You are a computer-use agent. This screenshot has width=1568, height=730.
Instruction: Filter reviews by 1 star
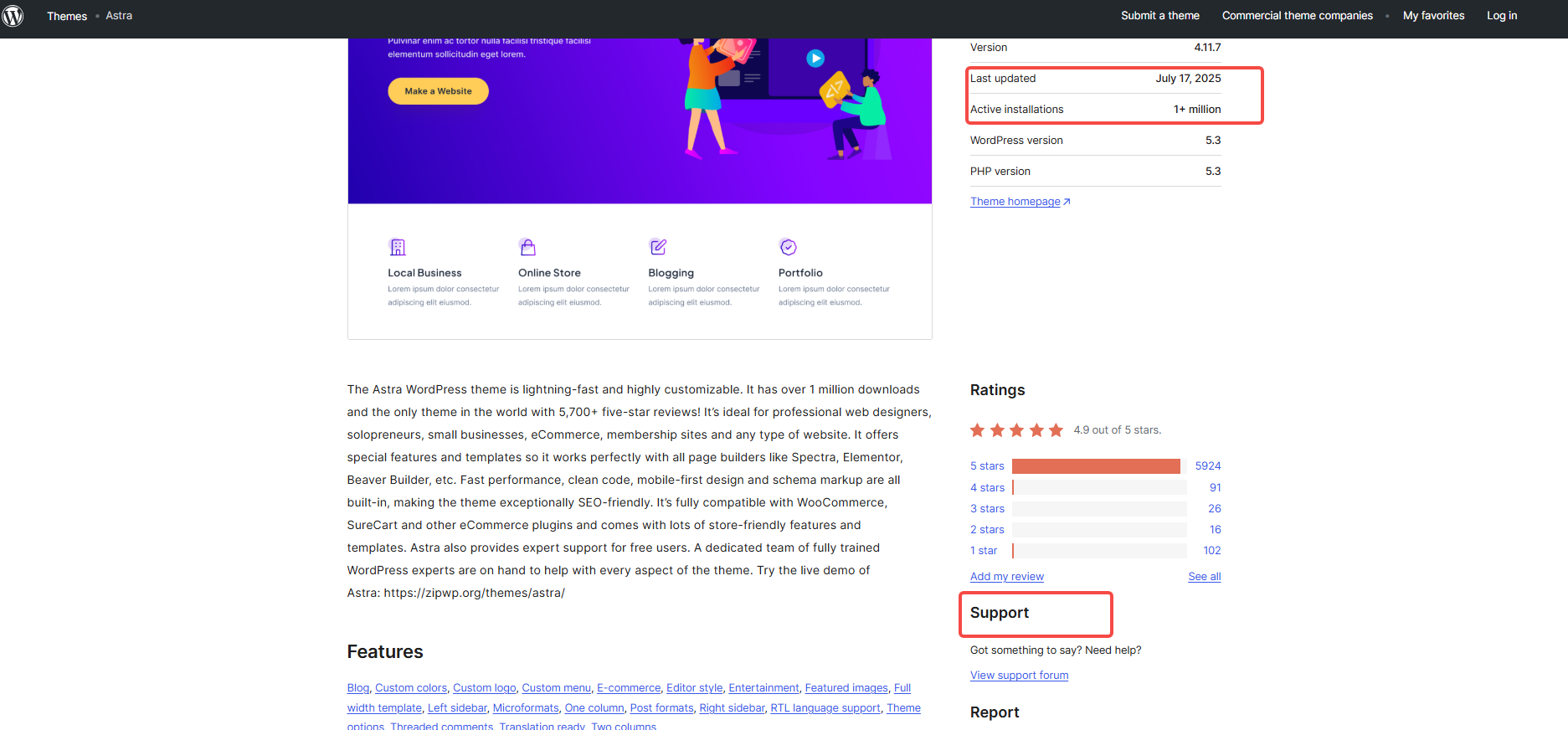click(x=984, y=551)
